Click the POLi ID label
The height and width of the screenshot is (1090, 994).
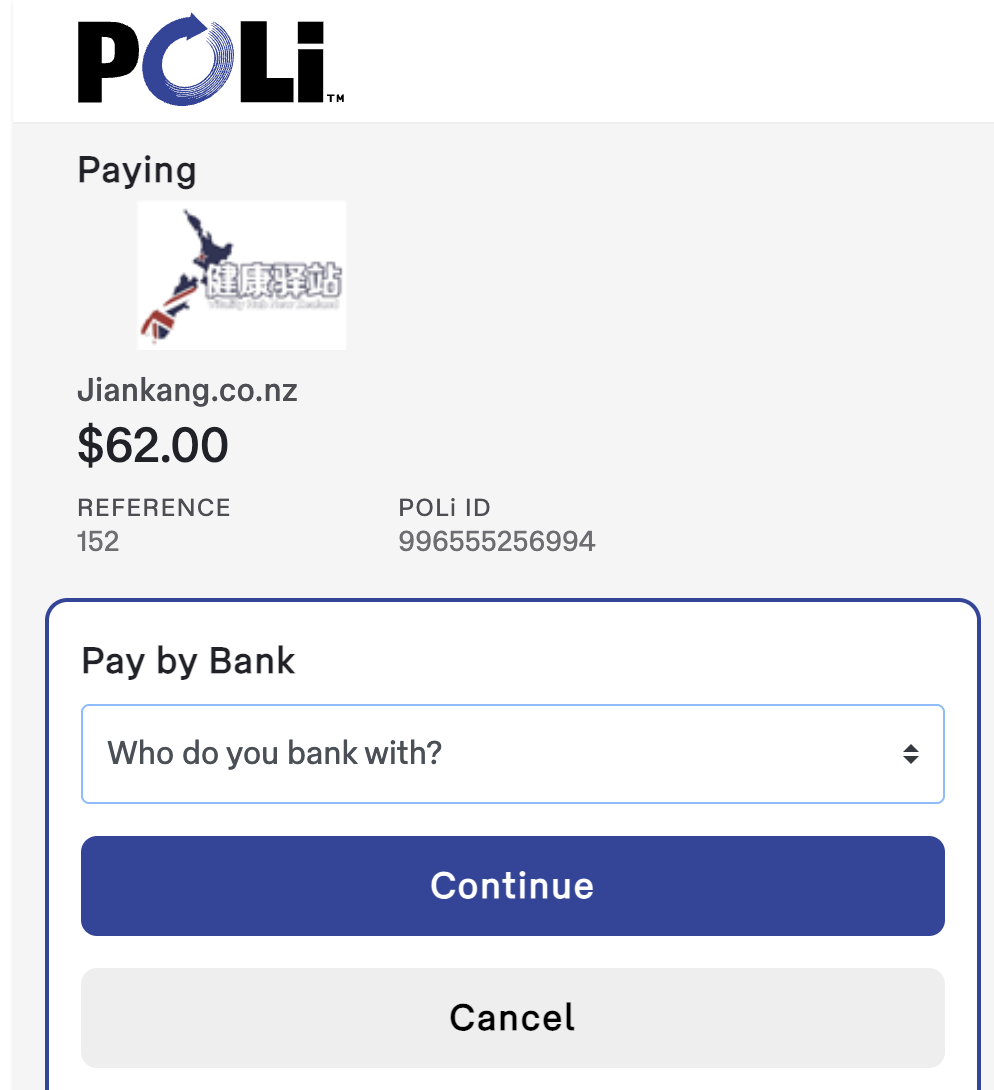[444, 508]
